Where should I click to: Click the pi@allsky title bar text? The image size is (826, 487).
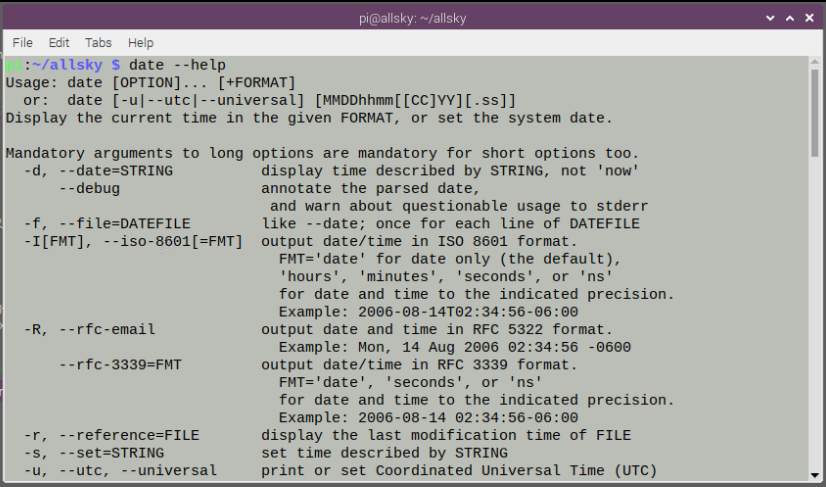(x=412, y=17)
